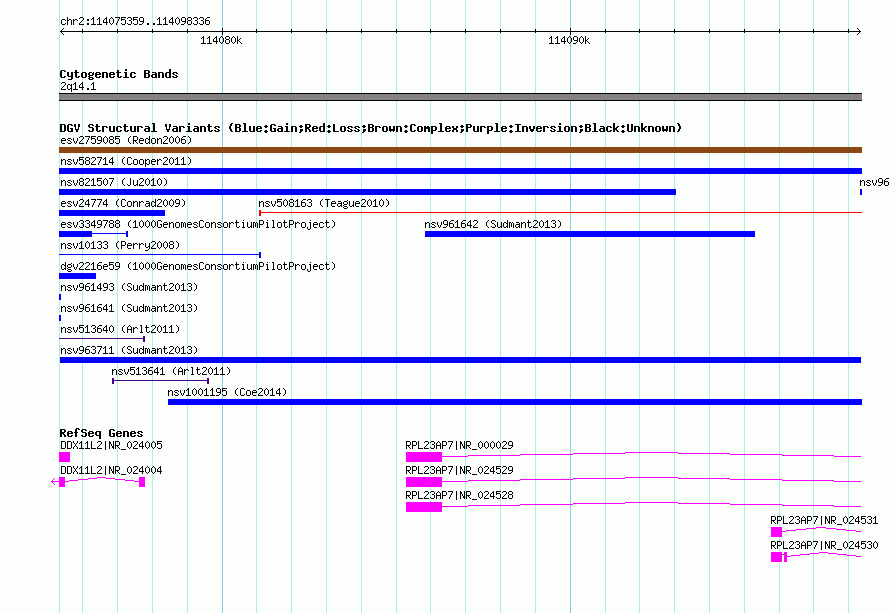Click the 114090k ruler label
The height and width of the screenshot is (613, 890).
[x=569, y=40]
